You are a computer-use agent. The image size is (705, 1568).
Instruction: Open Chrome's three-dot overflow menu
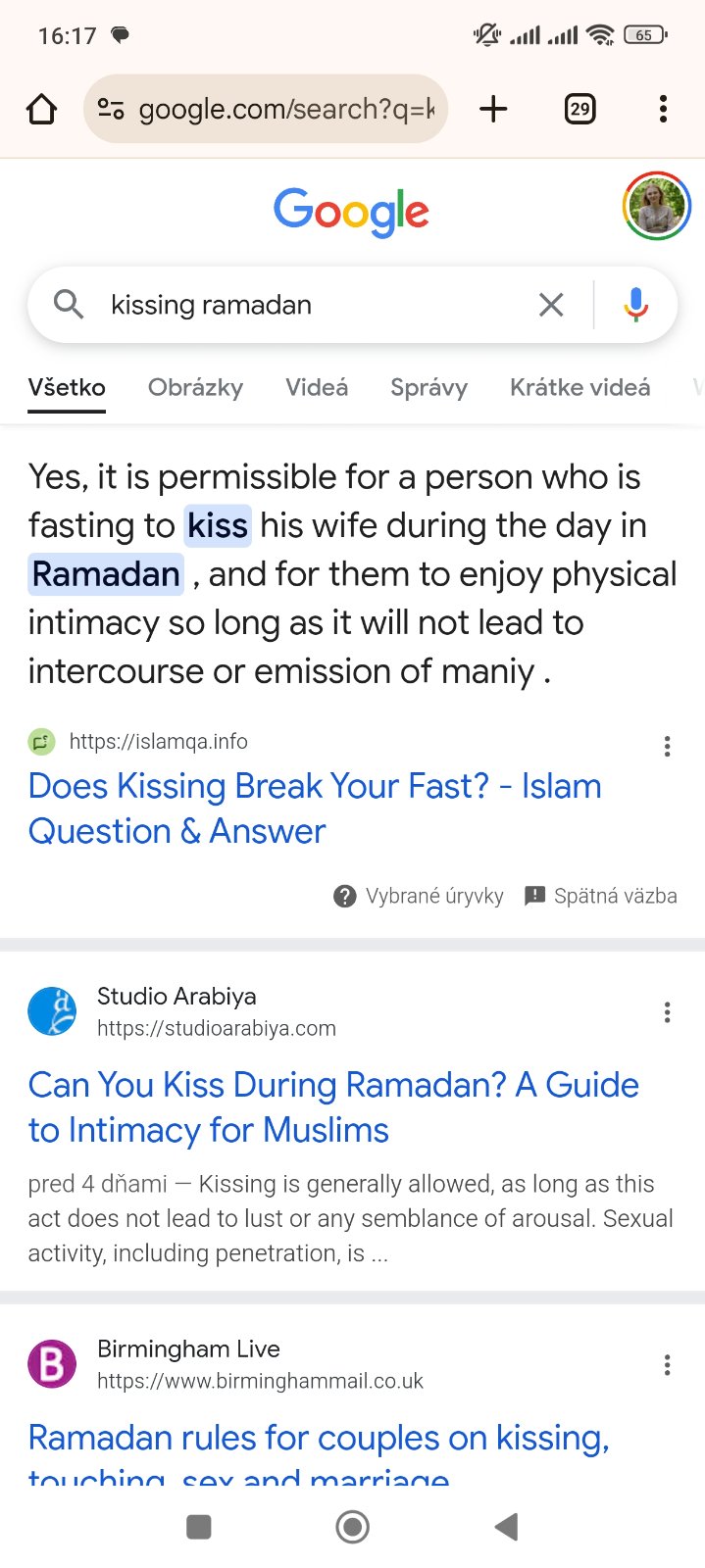tap(664, 109)
